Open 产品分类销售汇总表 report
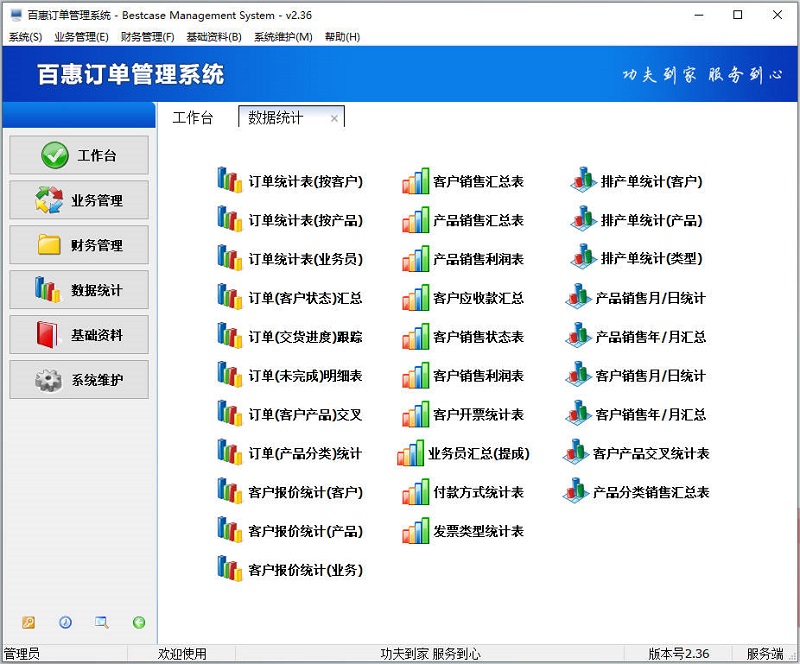800x664 pixels. tap(654, 491)
